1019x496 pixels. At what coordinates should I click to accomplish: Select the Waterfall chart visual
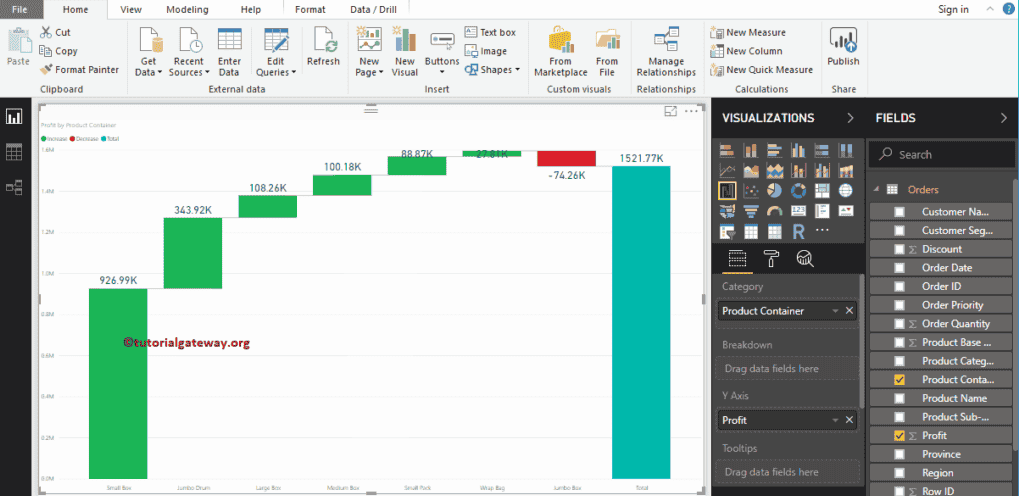pos(727,190)
